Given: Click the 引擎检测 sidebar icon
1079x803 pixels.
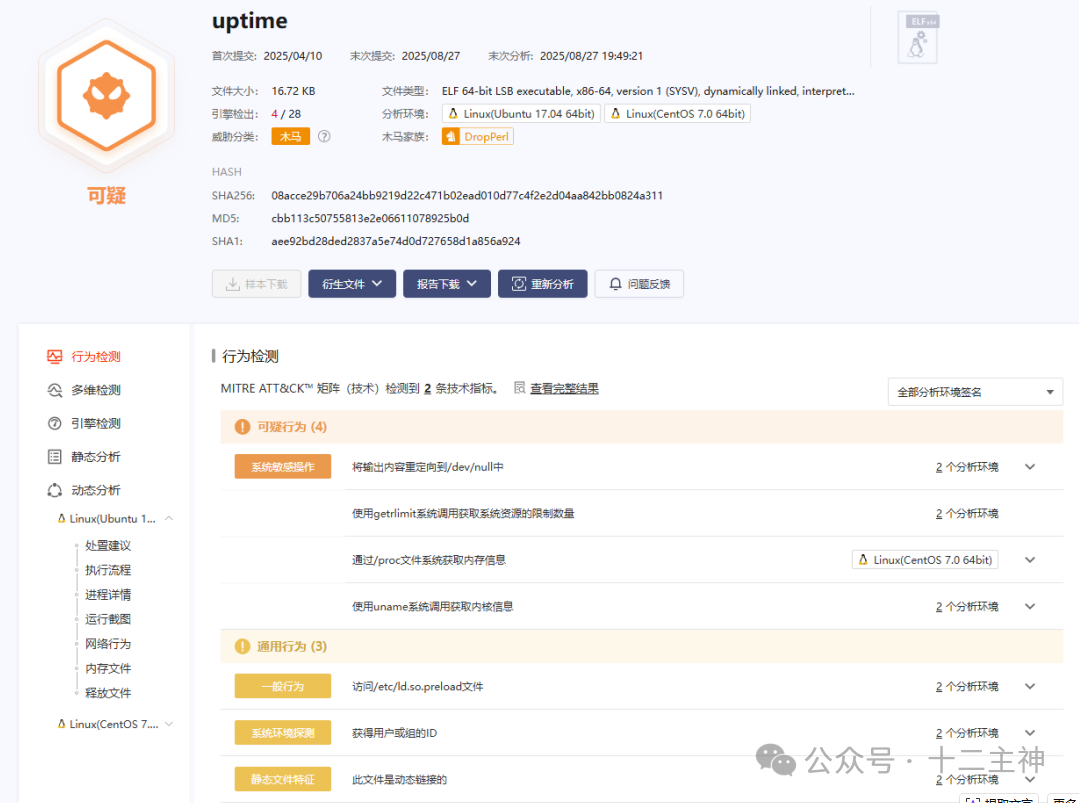Looking at the screenshot, I should pos(55,422).
